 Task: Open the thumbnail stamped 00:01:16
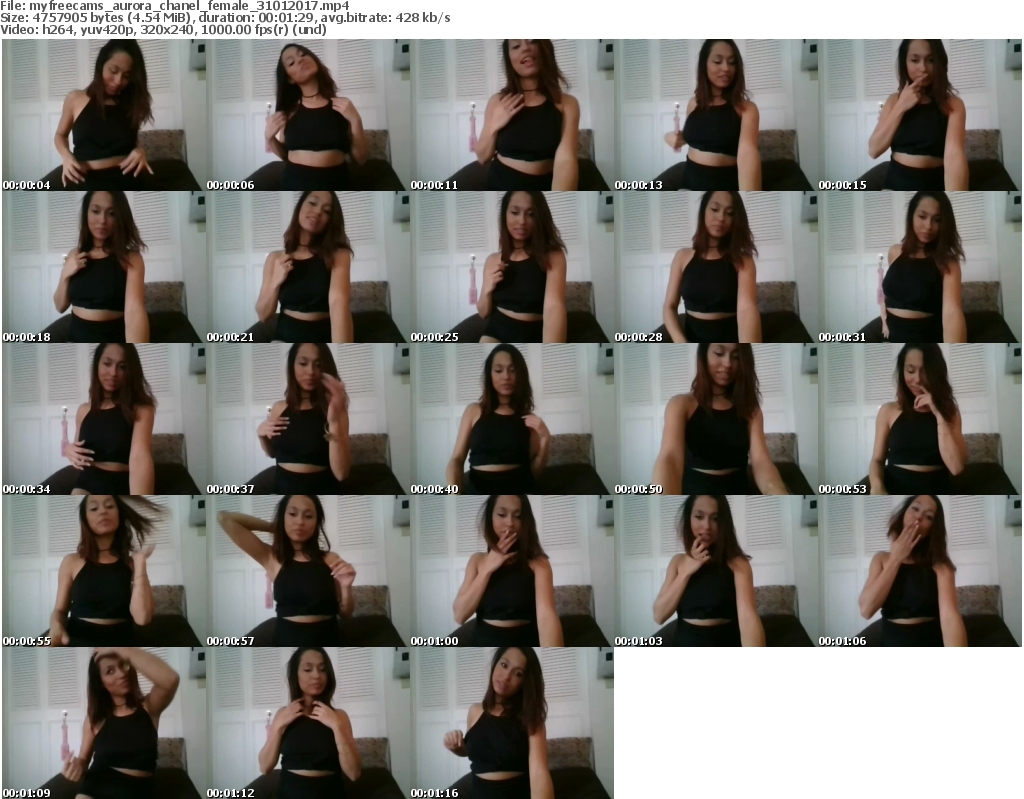tap(512, 723)
